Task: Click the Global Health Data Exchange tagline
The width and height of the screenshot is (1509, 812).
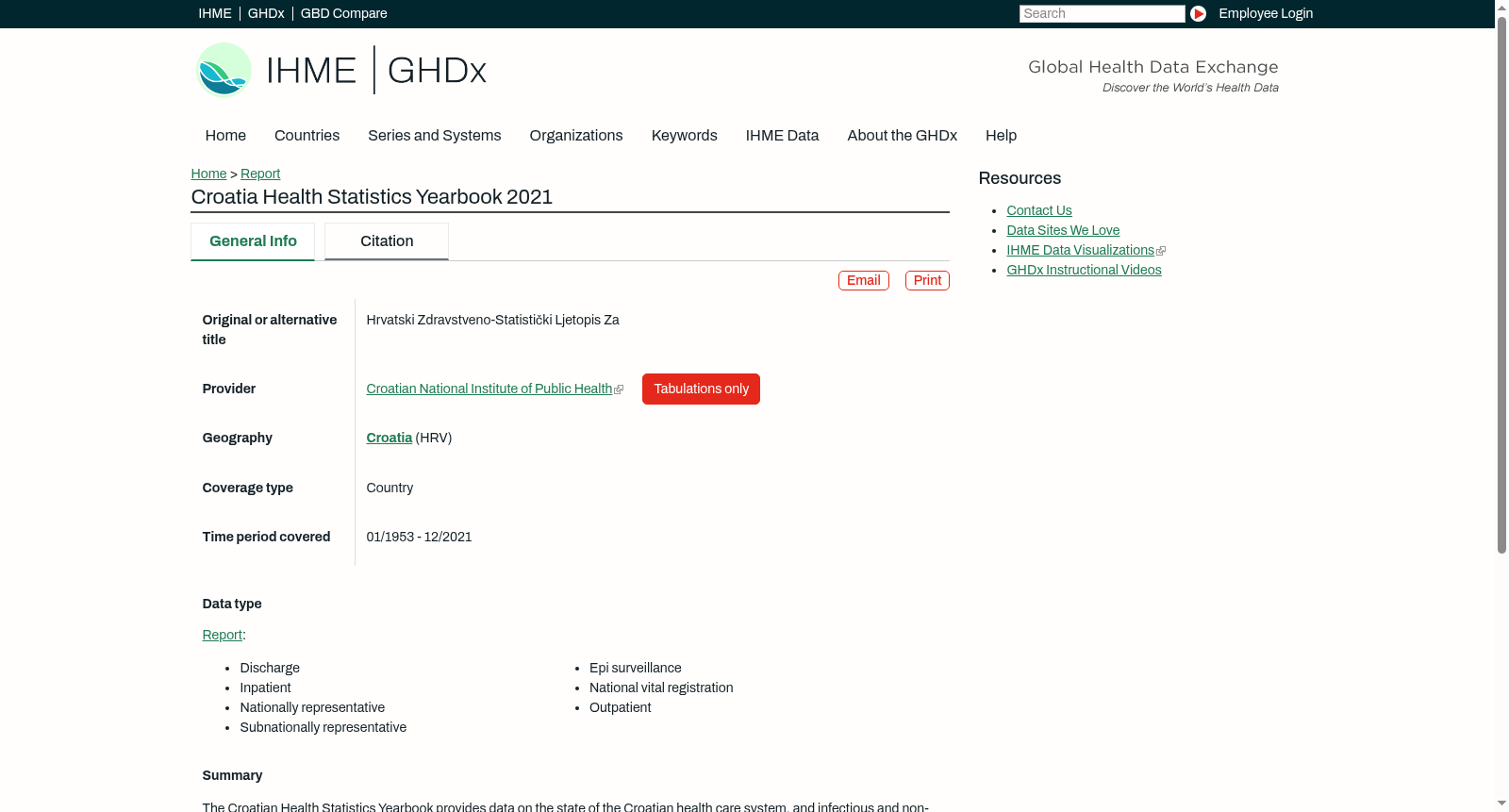Action: 1152,67
